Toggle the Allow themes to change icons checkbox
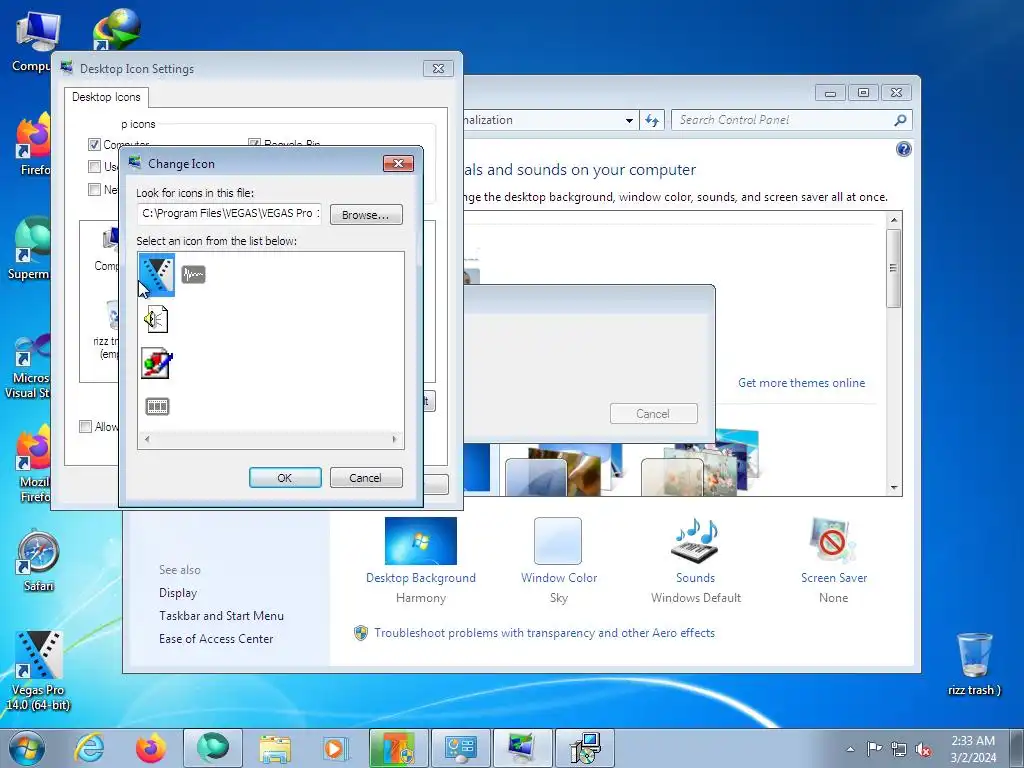The image size is (1024, 768). pos(85,426)
